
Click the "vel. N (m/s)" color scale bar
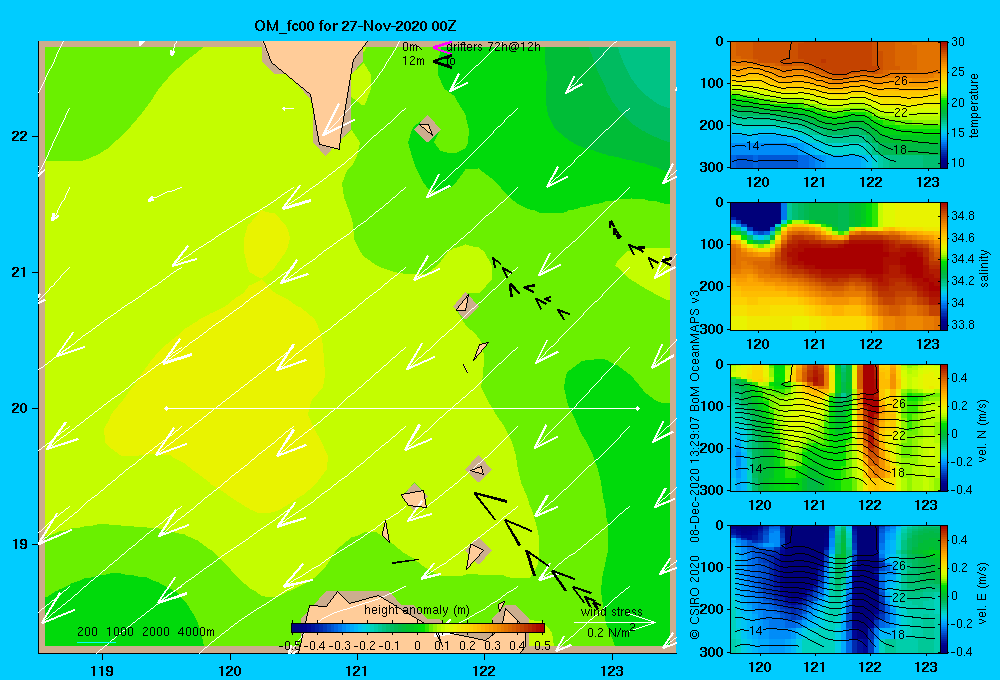[x=944, y=427]
